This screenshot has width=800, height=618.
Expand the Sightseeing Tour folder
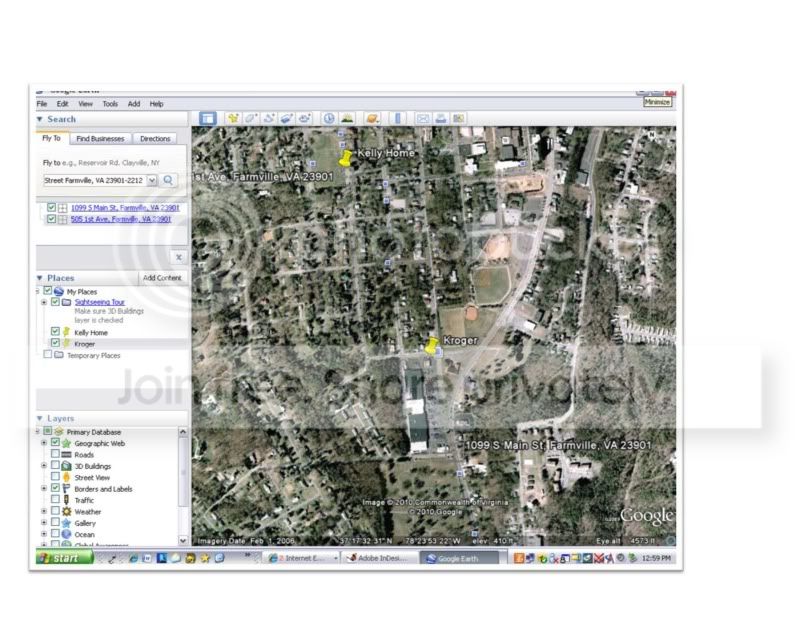coord(44,302)
